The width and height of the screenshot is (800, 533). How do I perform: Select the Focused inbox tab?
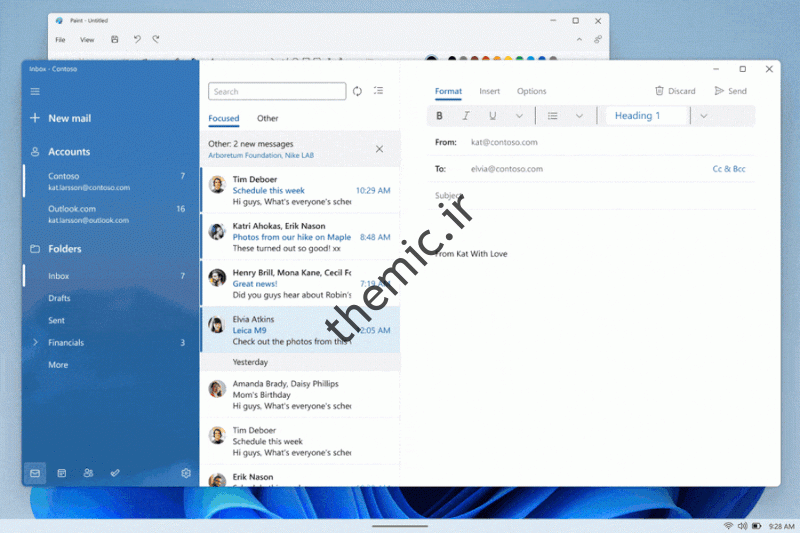pos(223,118)
